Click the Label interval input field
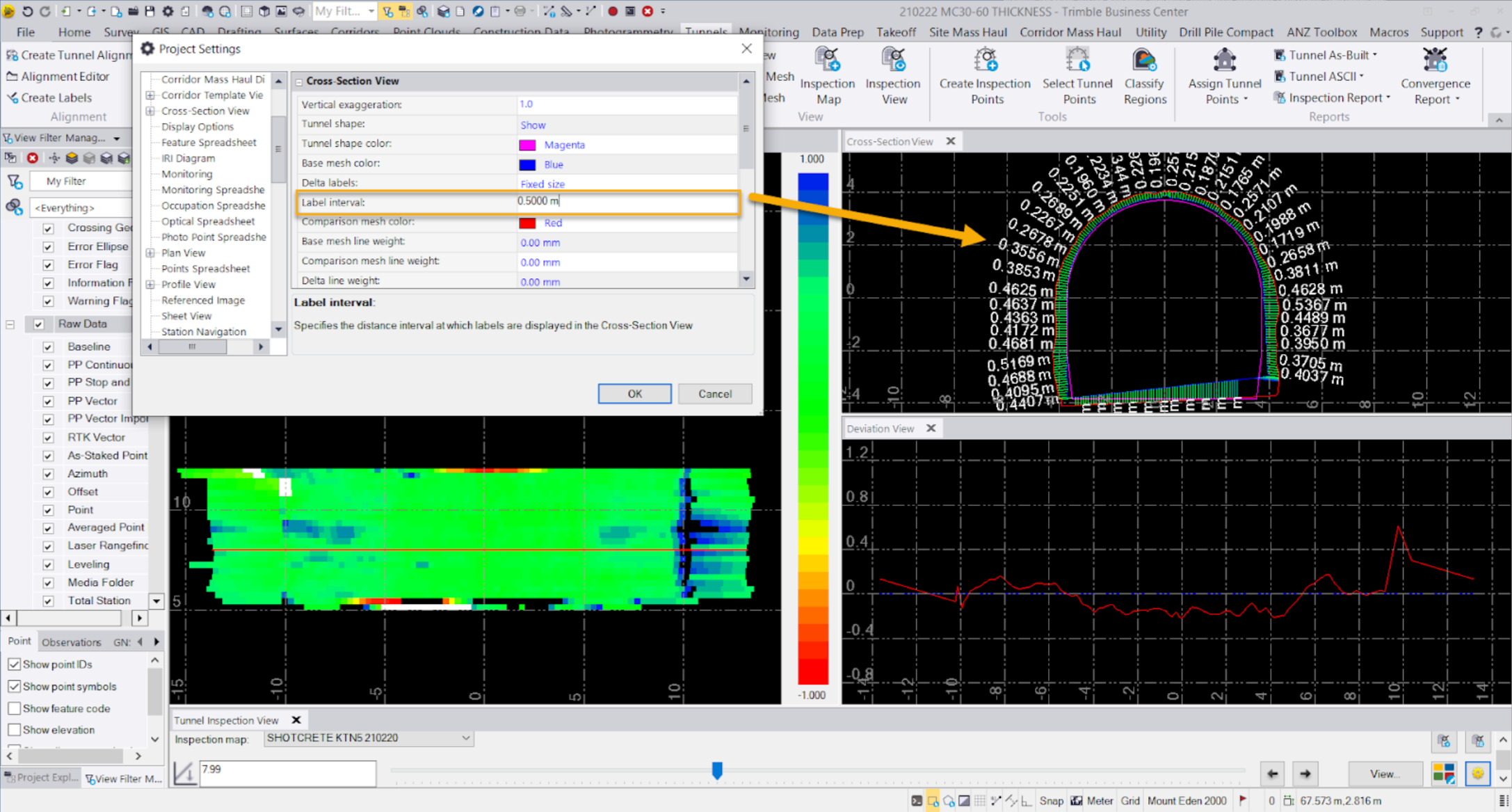1512x812 pixels. [626, 202]
